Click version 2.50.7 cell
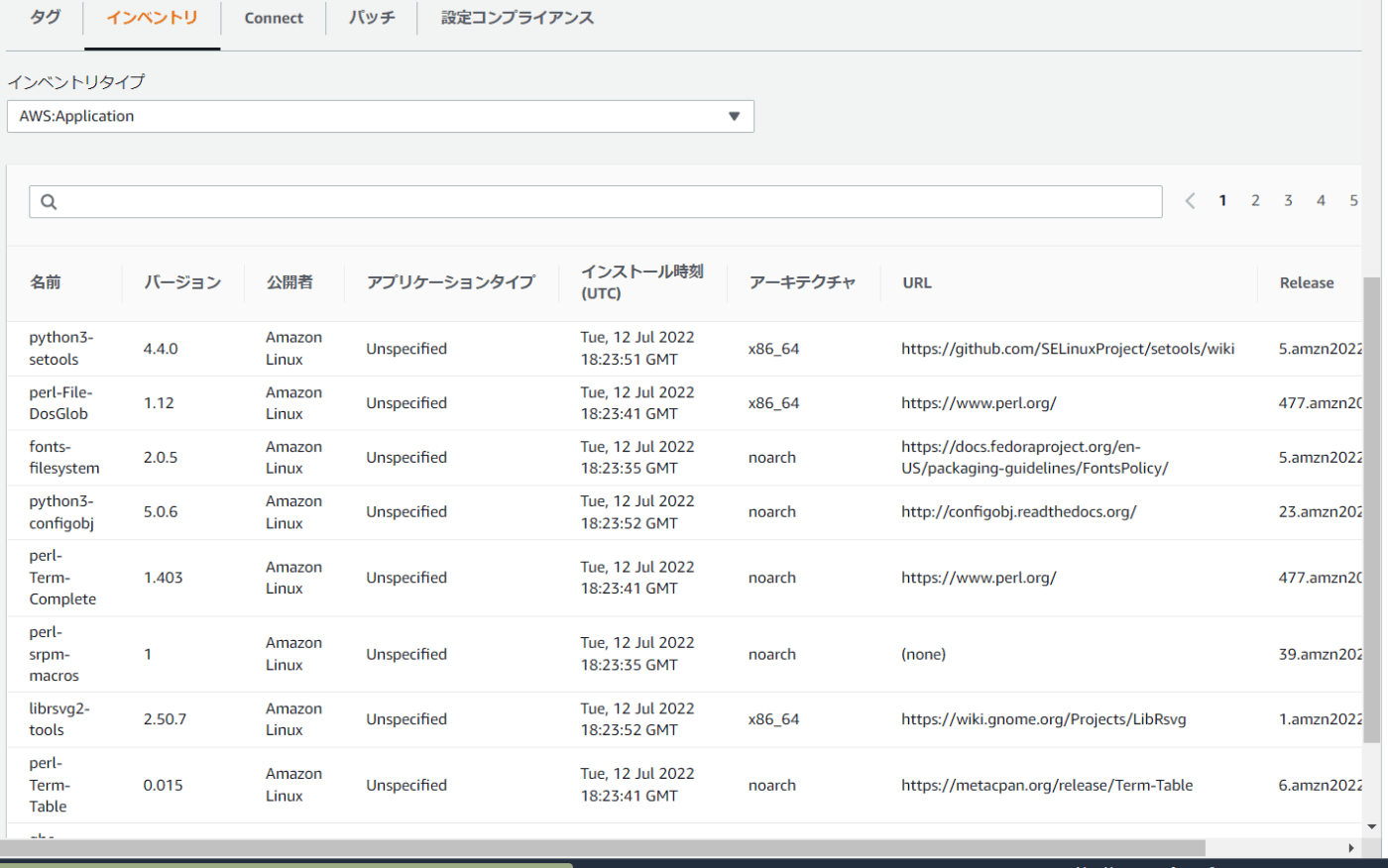Image resolution: width=1388 pixels, height=868 pixels. pos(165,719)
